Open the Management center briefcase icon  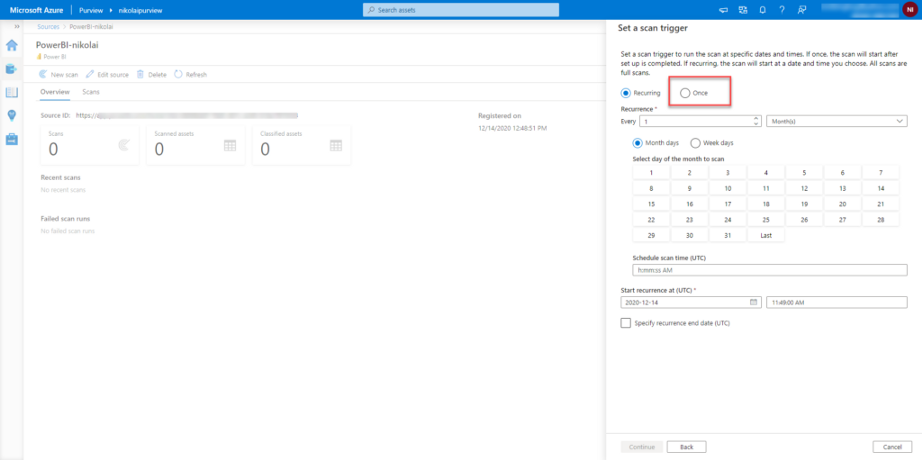pos(12,139)
